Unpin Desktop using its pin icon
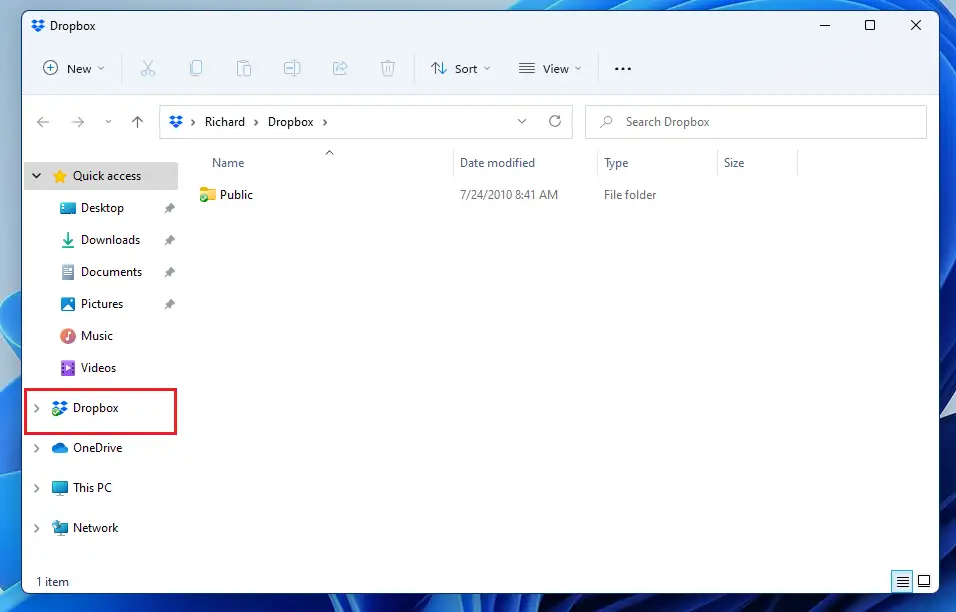956x612 pixels. coord(169,208)
